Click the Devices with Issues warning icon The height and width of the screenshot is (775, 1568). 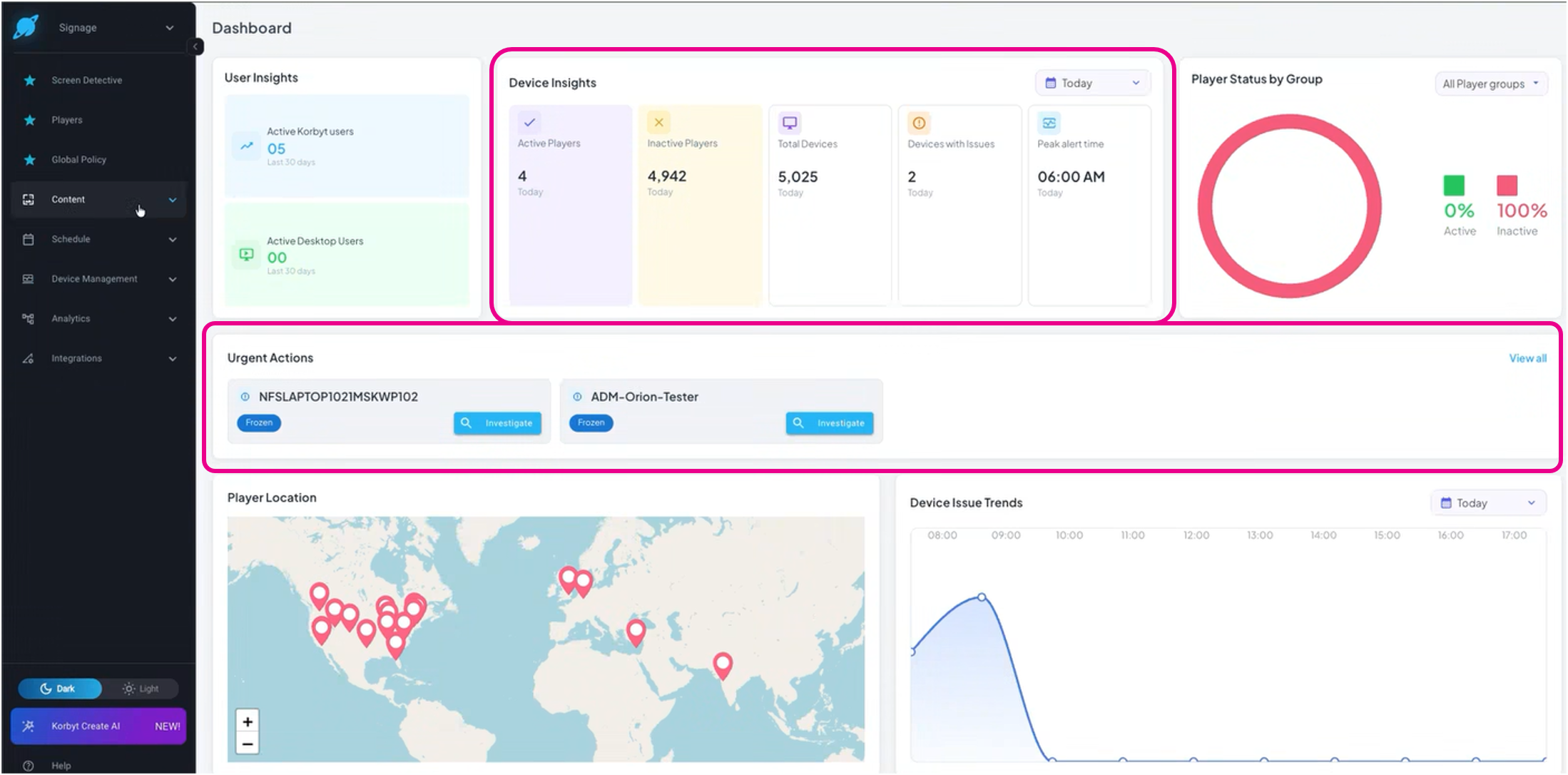pyautogui.click(x=919, y=123)
